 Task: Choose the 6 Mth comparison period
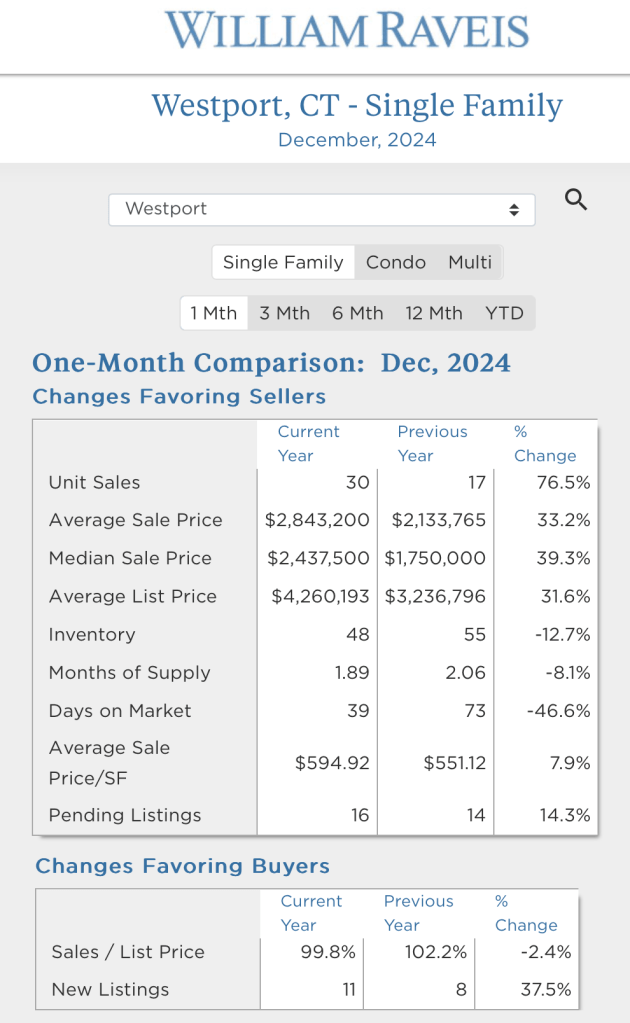358,313
